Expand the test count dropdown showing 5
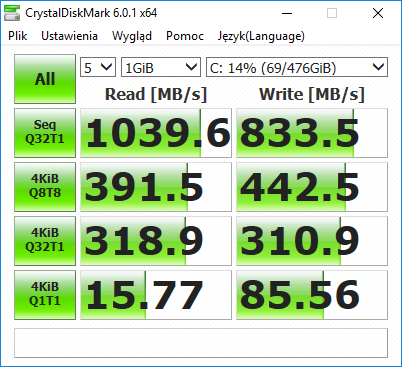This screenshot has width=402, height=367. [x=98, y=67]
